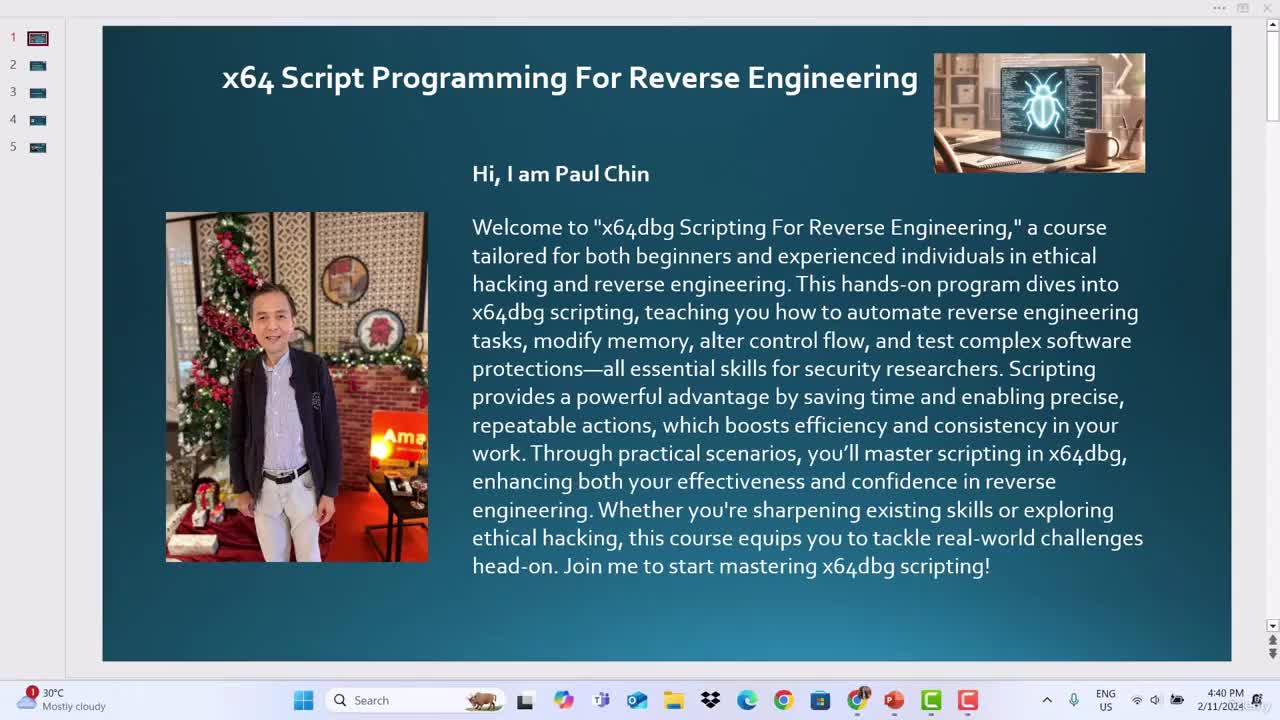This screenshot has height=720, width=1280.
Task: Click the battery icon in the system tray
Action: [x=1177, y=700]
